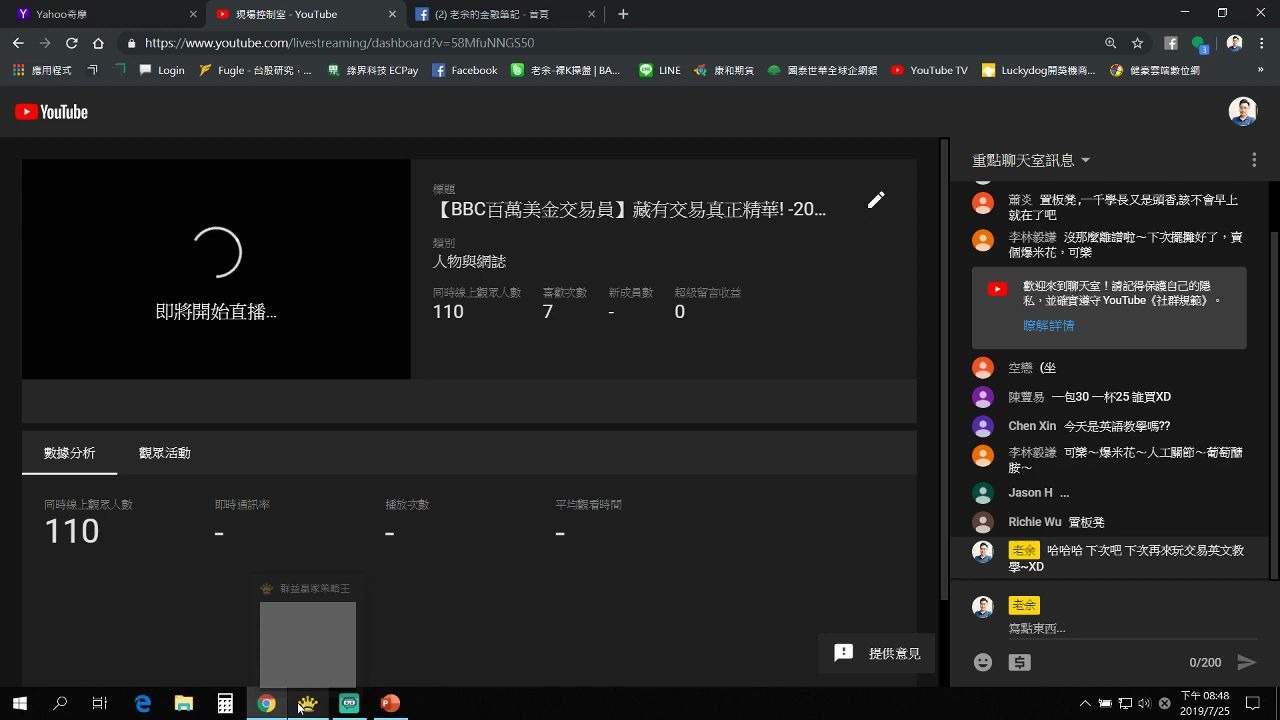1280x720 pixels.
Task: Open chat options three-dot menu
Action: [x=1254, y=160]
